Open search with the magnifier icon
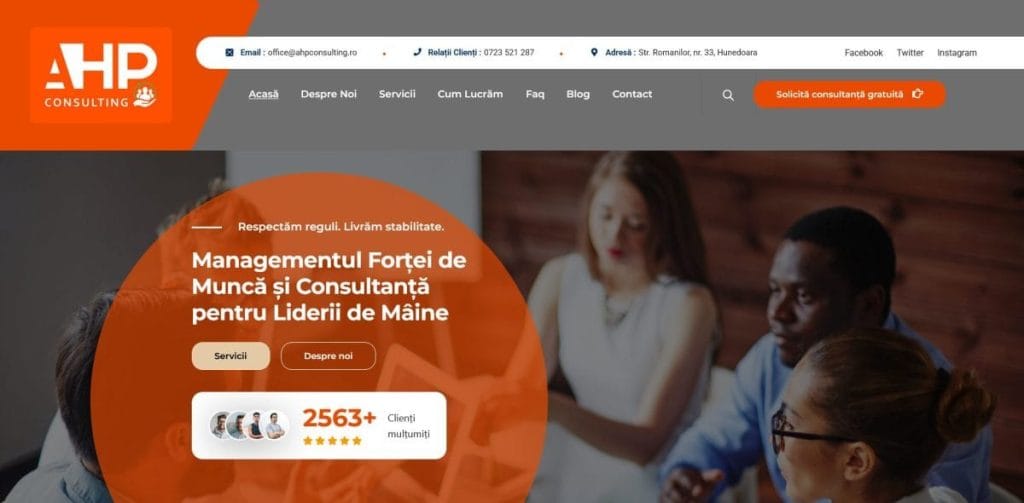This screenshot has width=1024, height=503. (x=728, y=95)
